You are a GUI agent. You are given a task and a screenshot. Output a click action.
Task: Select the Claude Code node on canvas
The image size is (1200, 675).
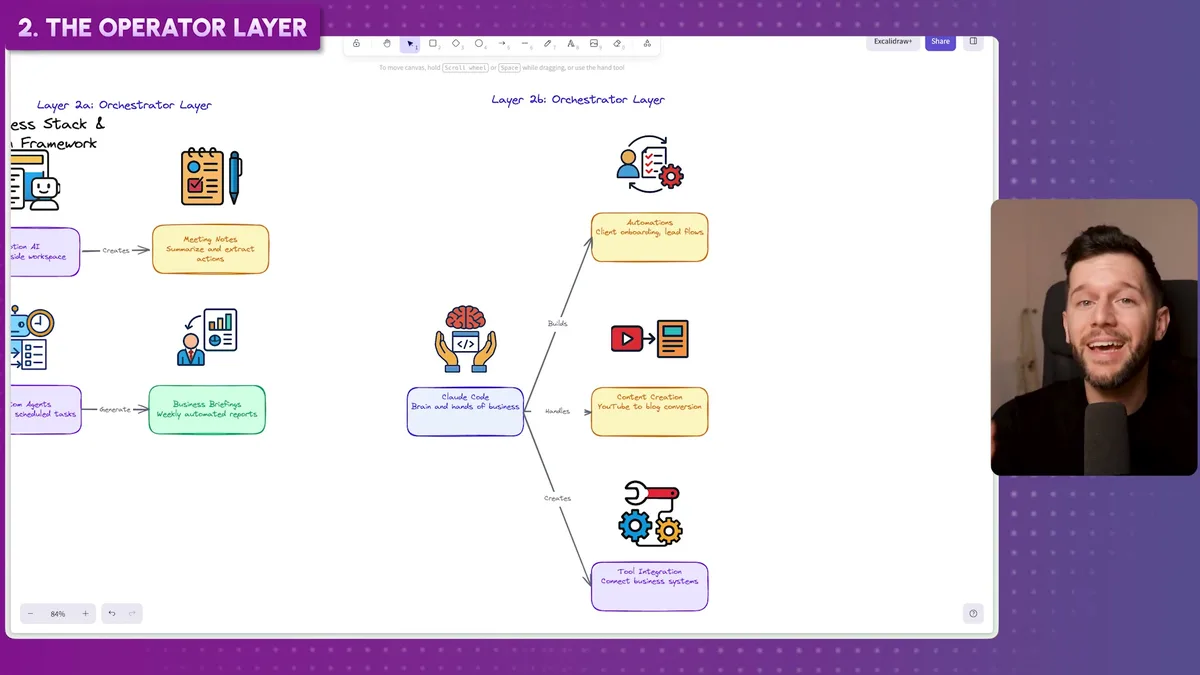[464, 410]
